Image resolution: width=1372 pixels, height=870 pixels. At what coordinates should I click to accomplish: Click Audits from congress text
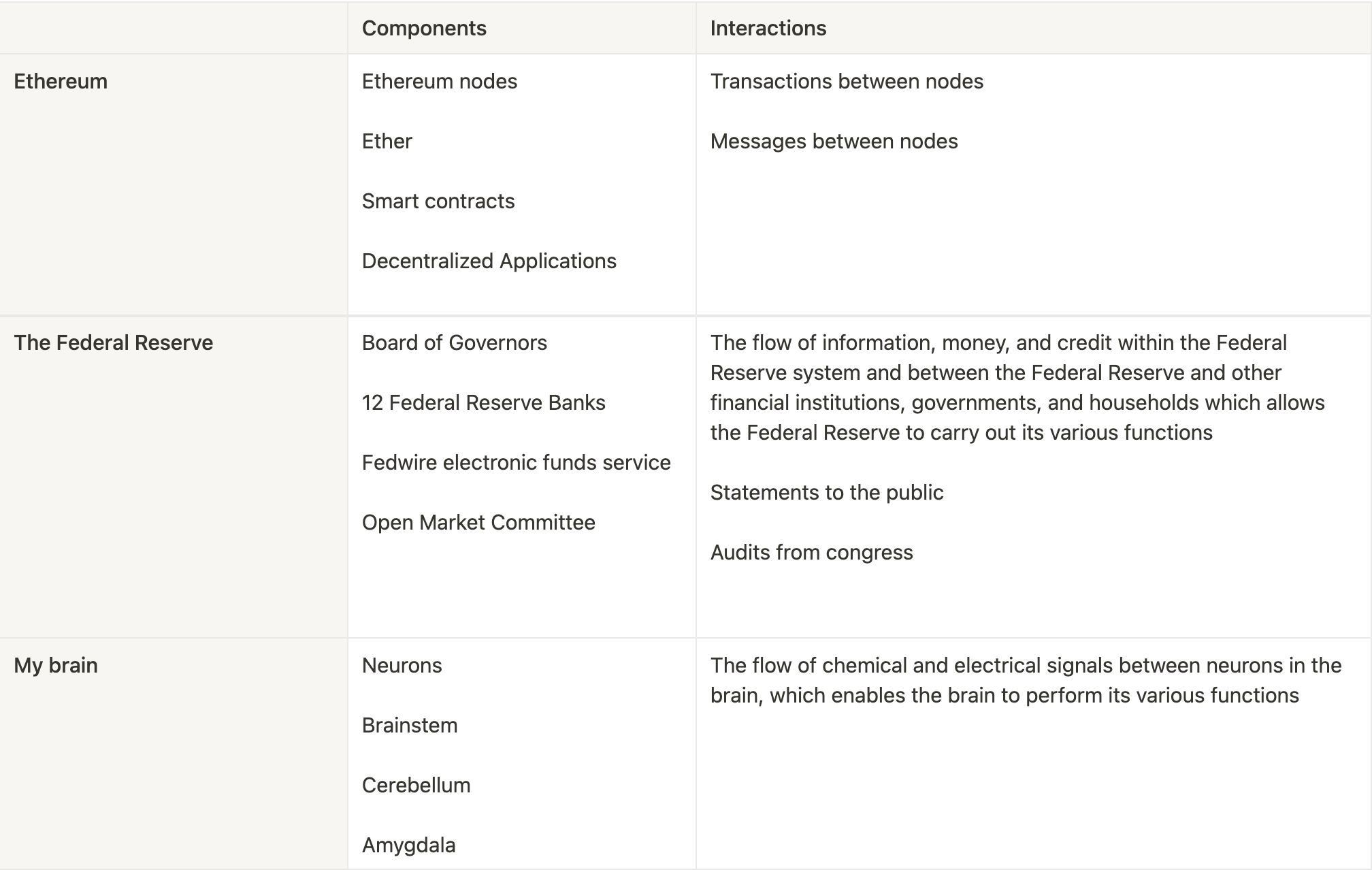pyautogui.click(x=811, y=552)
